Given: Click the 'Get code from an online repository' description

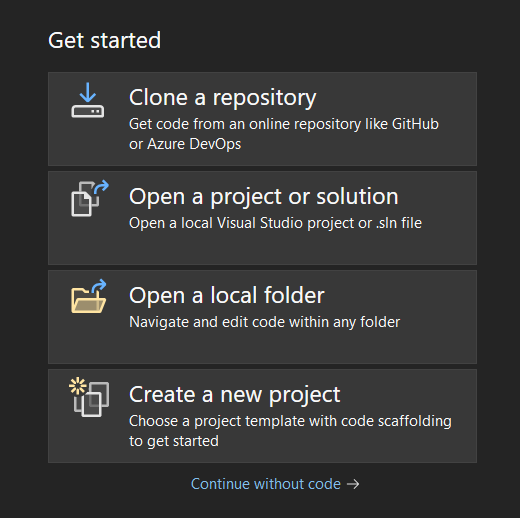Looking at the screenshot, I should point(284,124).
